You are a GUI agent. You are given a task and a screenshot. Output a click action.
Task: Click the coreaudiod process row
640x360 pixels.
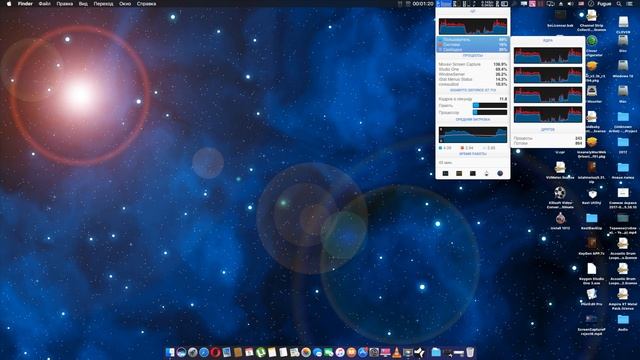tap(473, 84)
